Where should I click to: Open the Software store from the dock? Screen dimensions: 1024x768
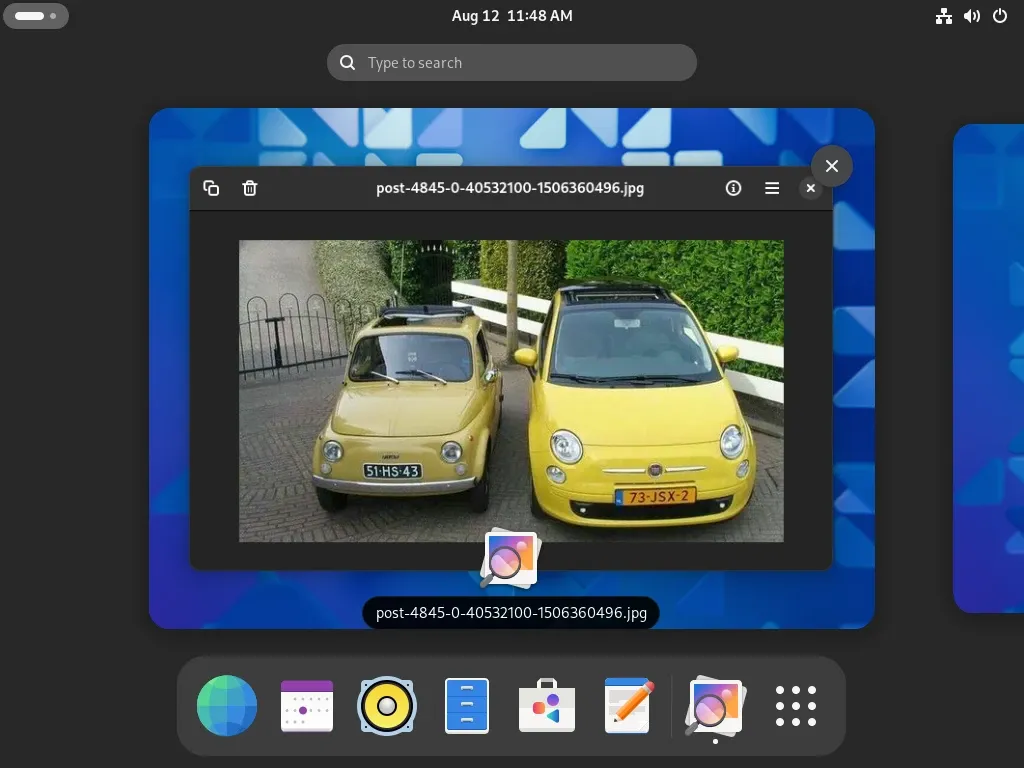coord(546,706)
